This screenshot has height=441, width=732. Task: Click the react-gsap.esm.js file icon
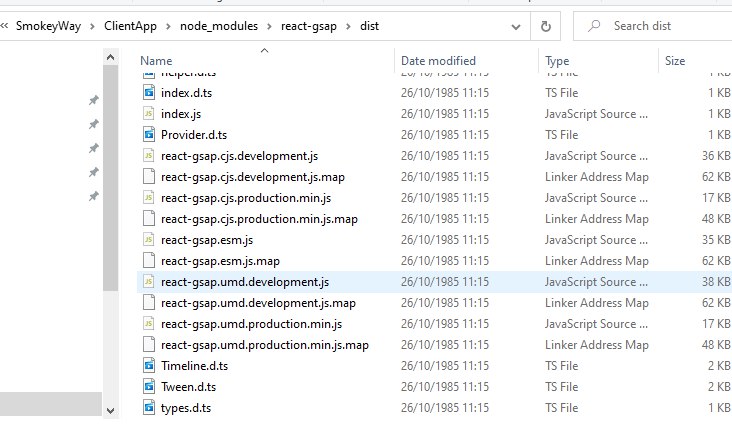[148, 239]
